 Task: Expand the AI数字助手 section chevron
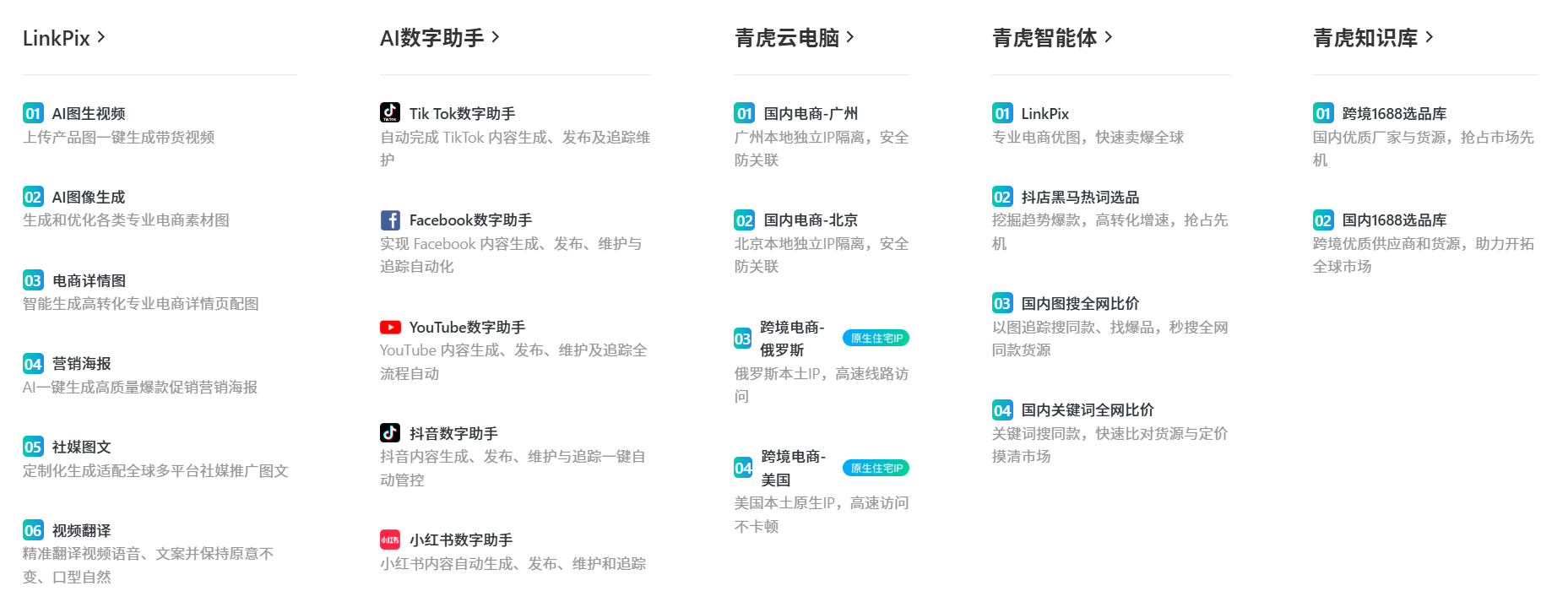tap(496, 37)
